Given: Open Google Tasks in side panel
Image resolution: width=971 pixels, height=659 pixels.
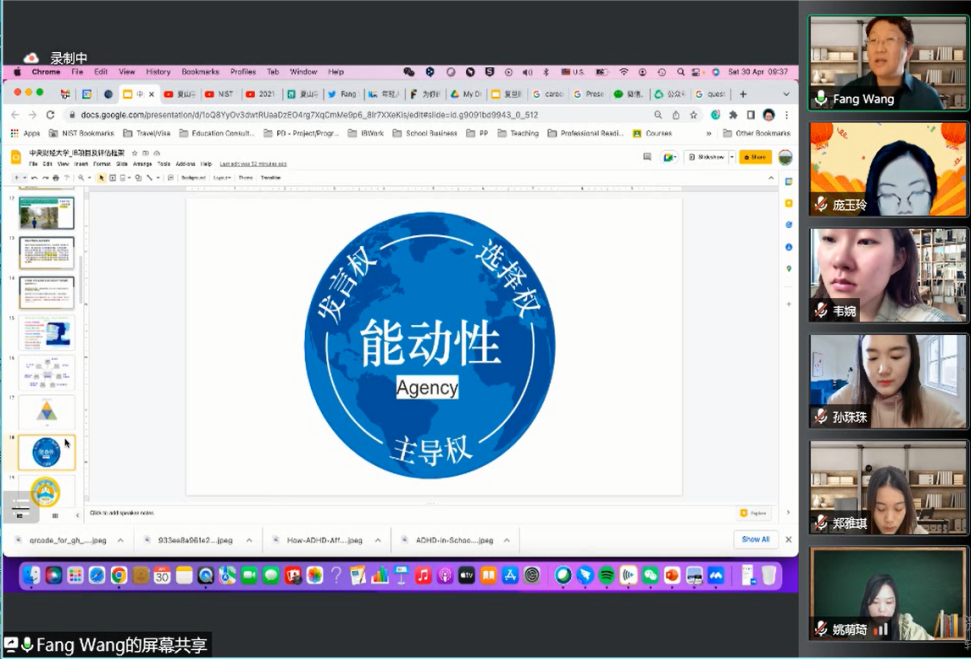Looking at the screenshot, I should [x=788, y=225].
